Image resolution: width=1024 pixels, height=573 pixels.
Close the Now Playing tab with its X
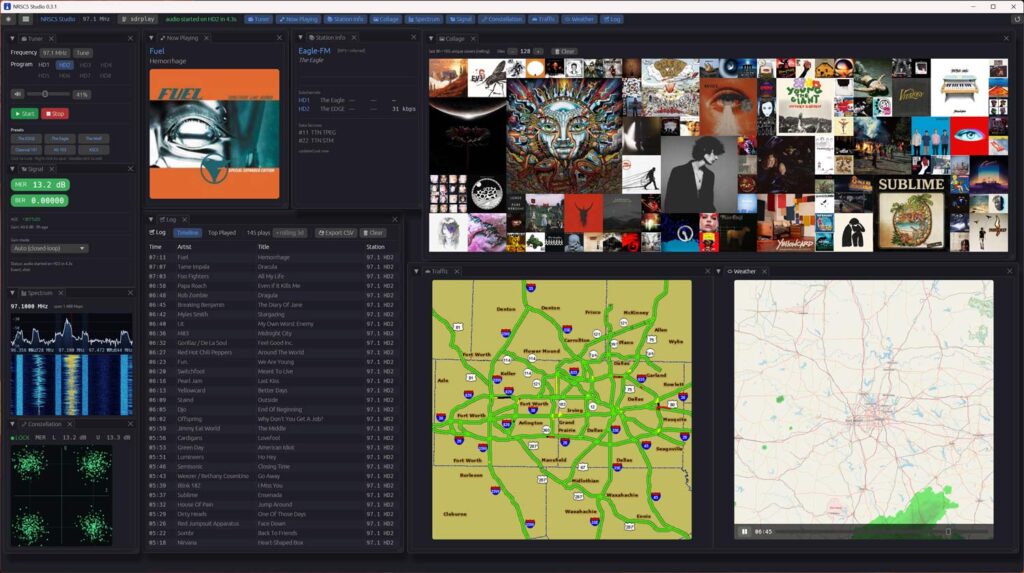206,38
